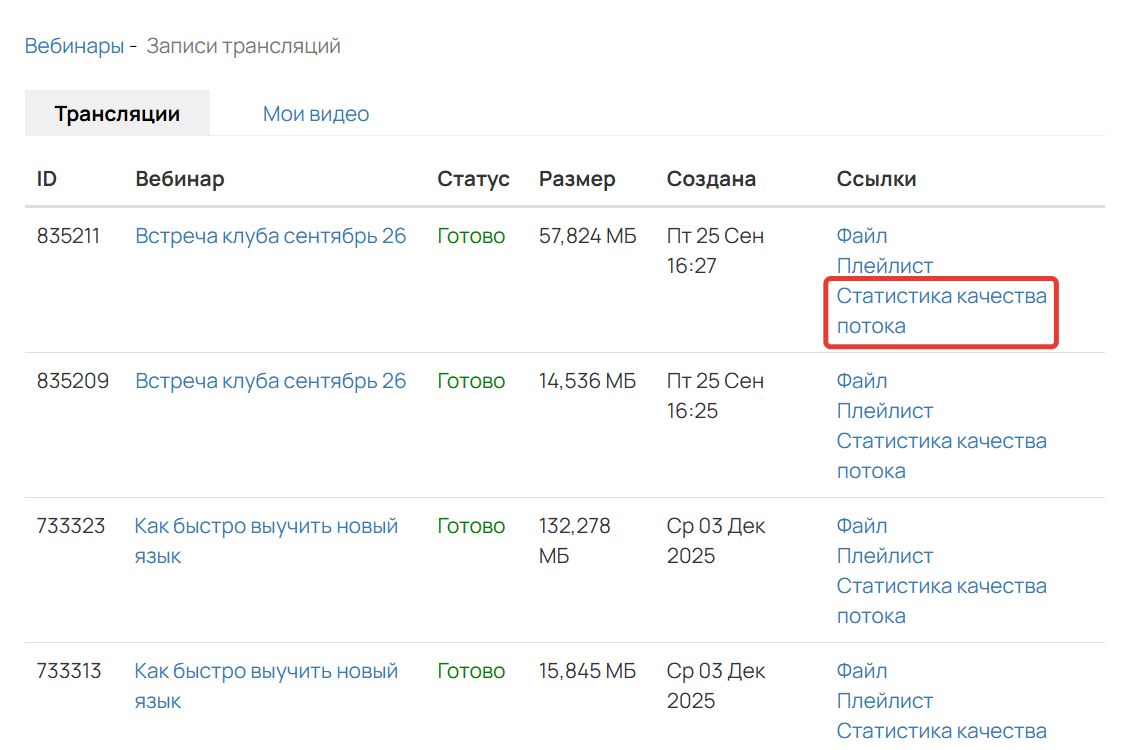Image resolution: width=1143 pixels, height=750 pixels.
Task: Click Файл link for recording 835209
Action: (862, 381)
